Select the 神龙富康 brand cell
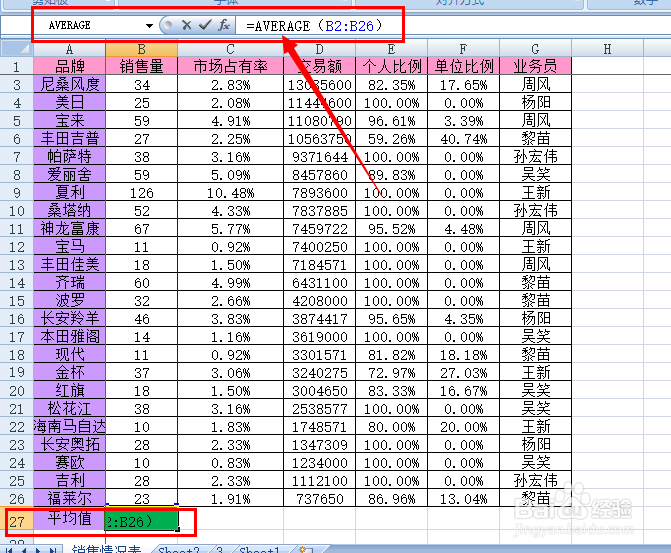The width and height of the screenshot is (671, 553). (x=70, y=229)
